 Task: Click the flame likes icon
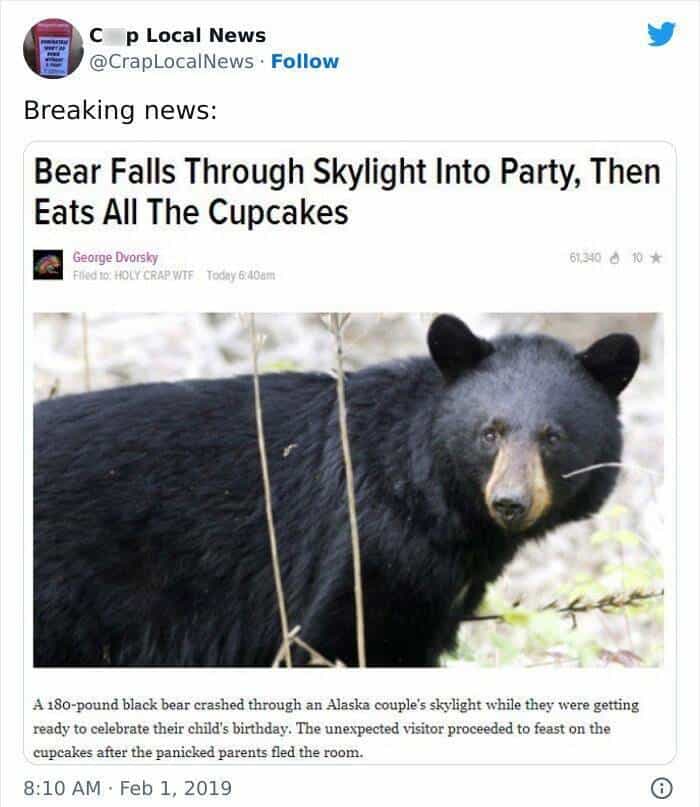615,258
